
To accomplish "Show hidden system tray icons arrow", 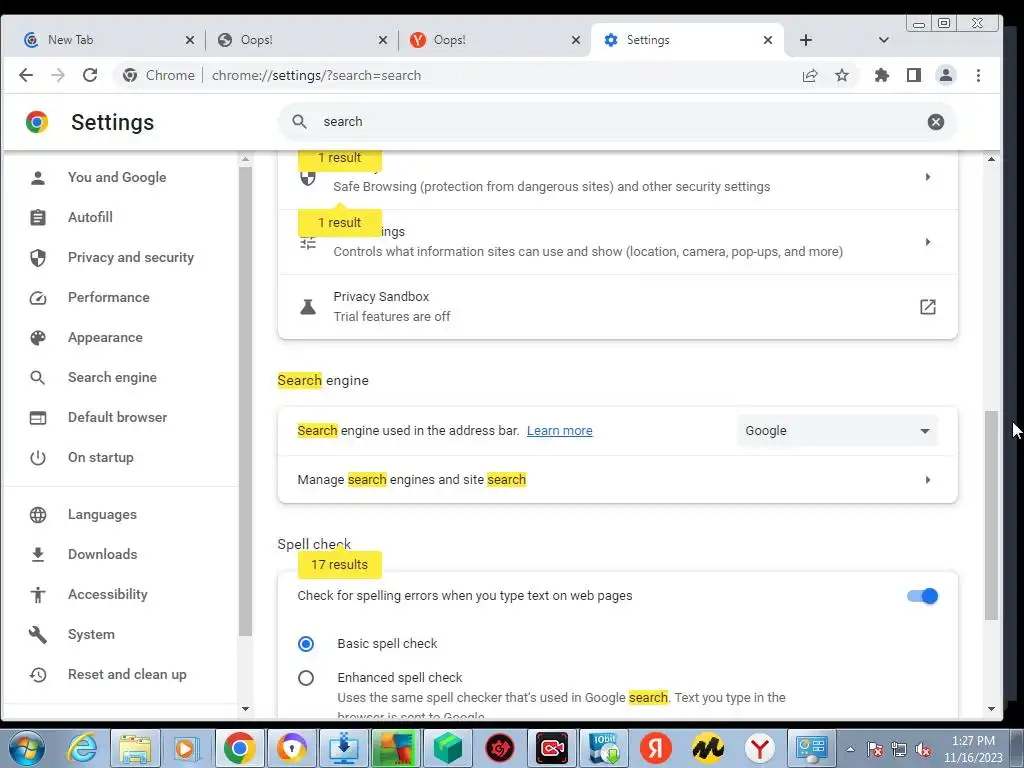I will (850, 750).
